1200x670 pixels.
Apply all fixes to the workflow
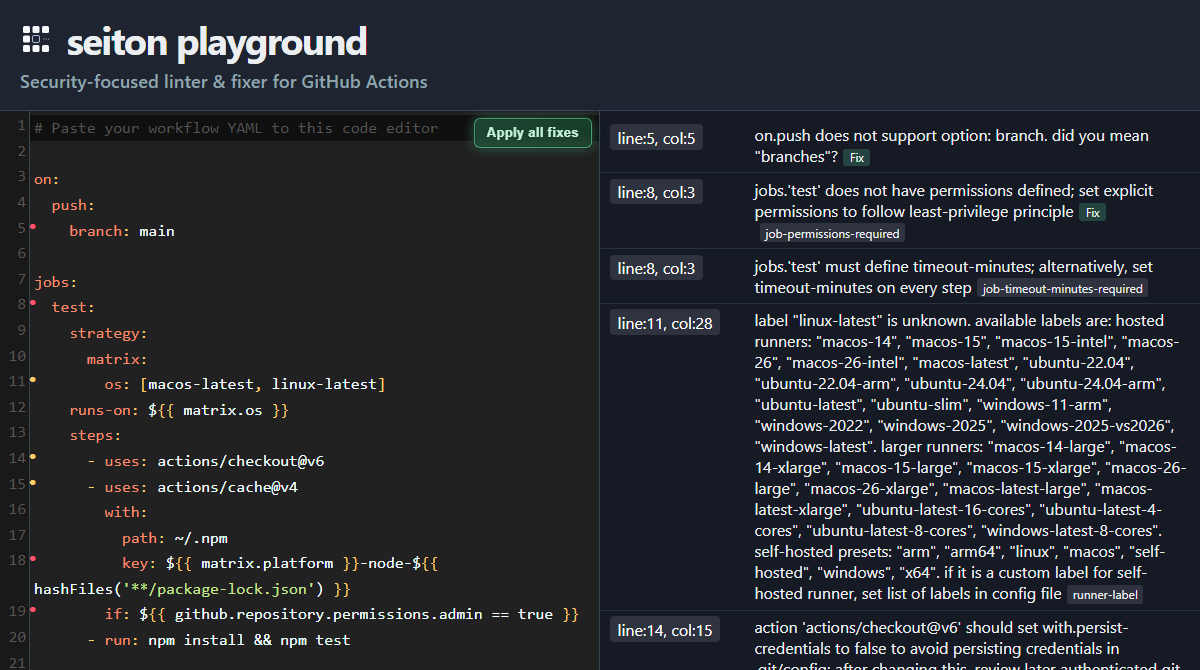(x=533, y=133)
